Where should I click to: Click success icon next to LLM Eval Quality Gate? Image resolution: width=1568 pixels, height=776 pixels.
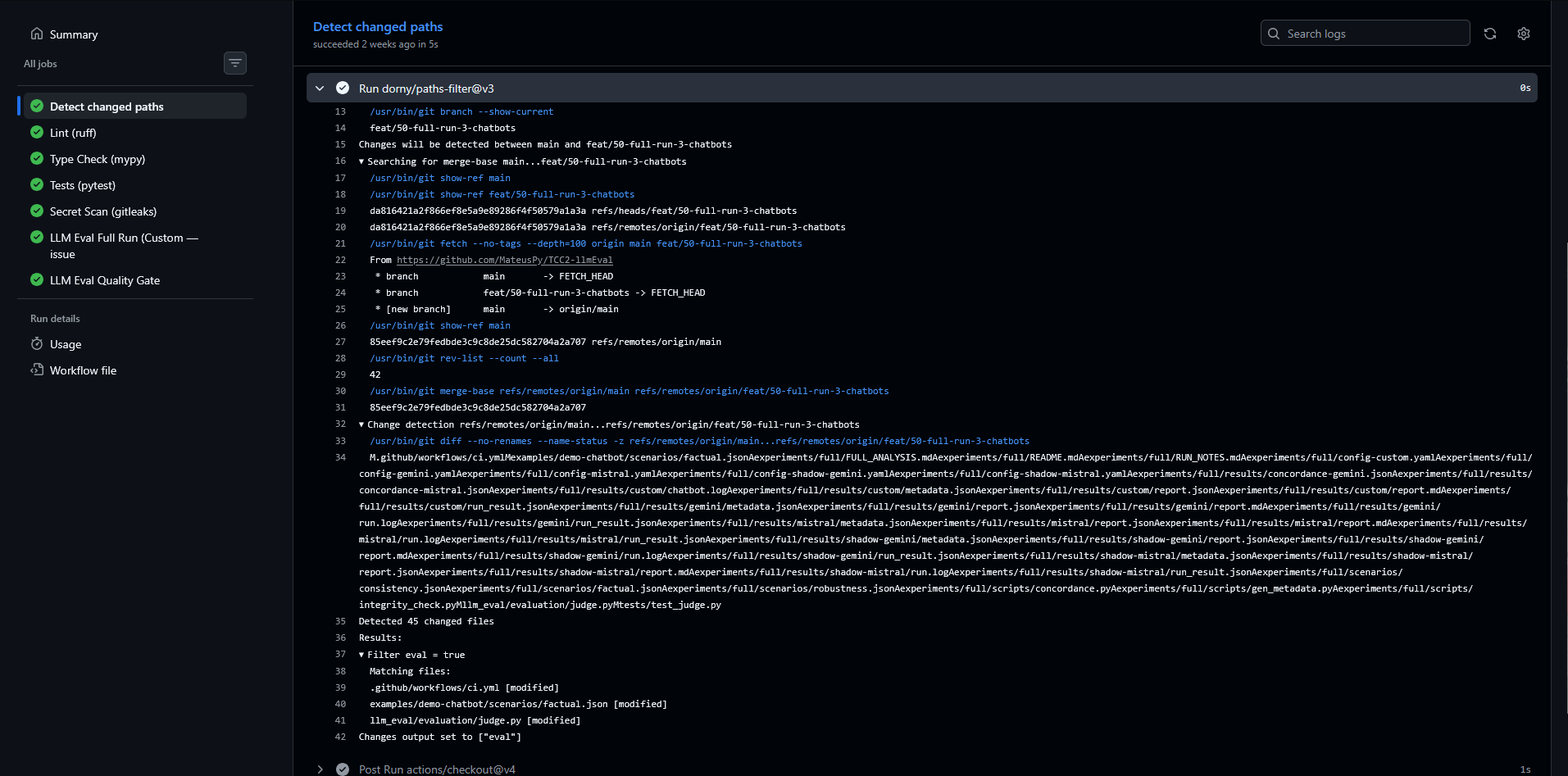(37, 279)
